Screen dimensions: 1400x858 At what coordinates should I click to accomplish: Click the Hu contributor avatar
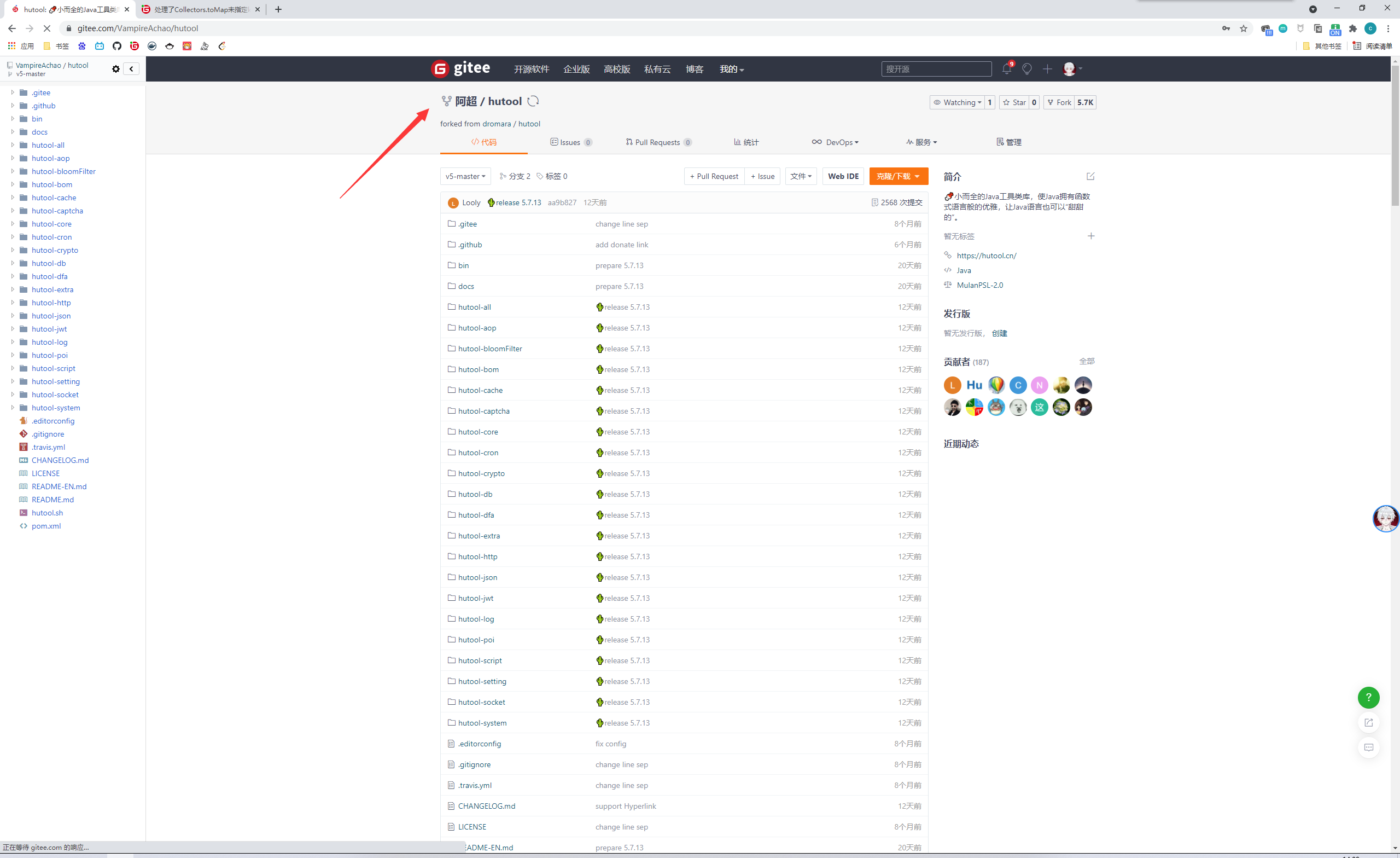click(974, 385)
